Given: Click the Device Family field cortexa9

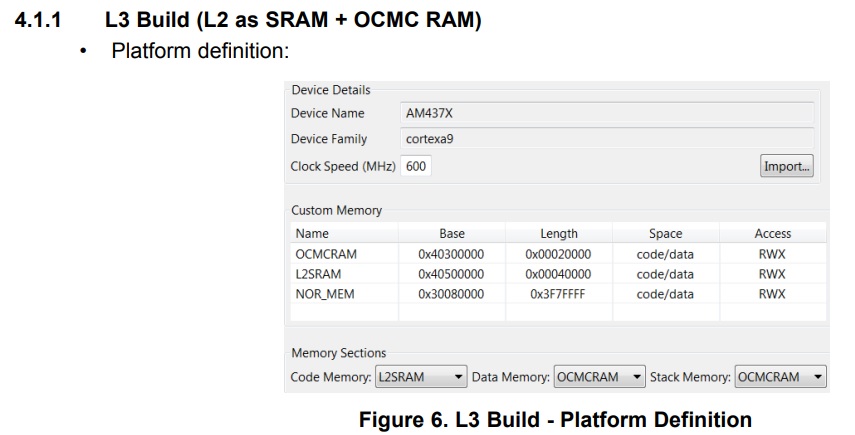Looking at the screenshot, I should [606, 139].
